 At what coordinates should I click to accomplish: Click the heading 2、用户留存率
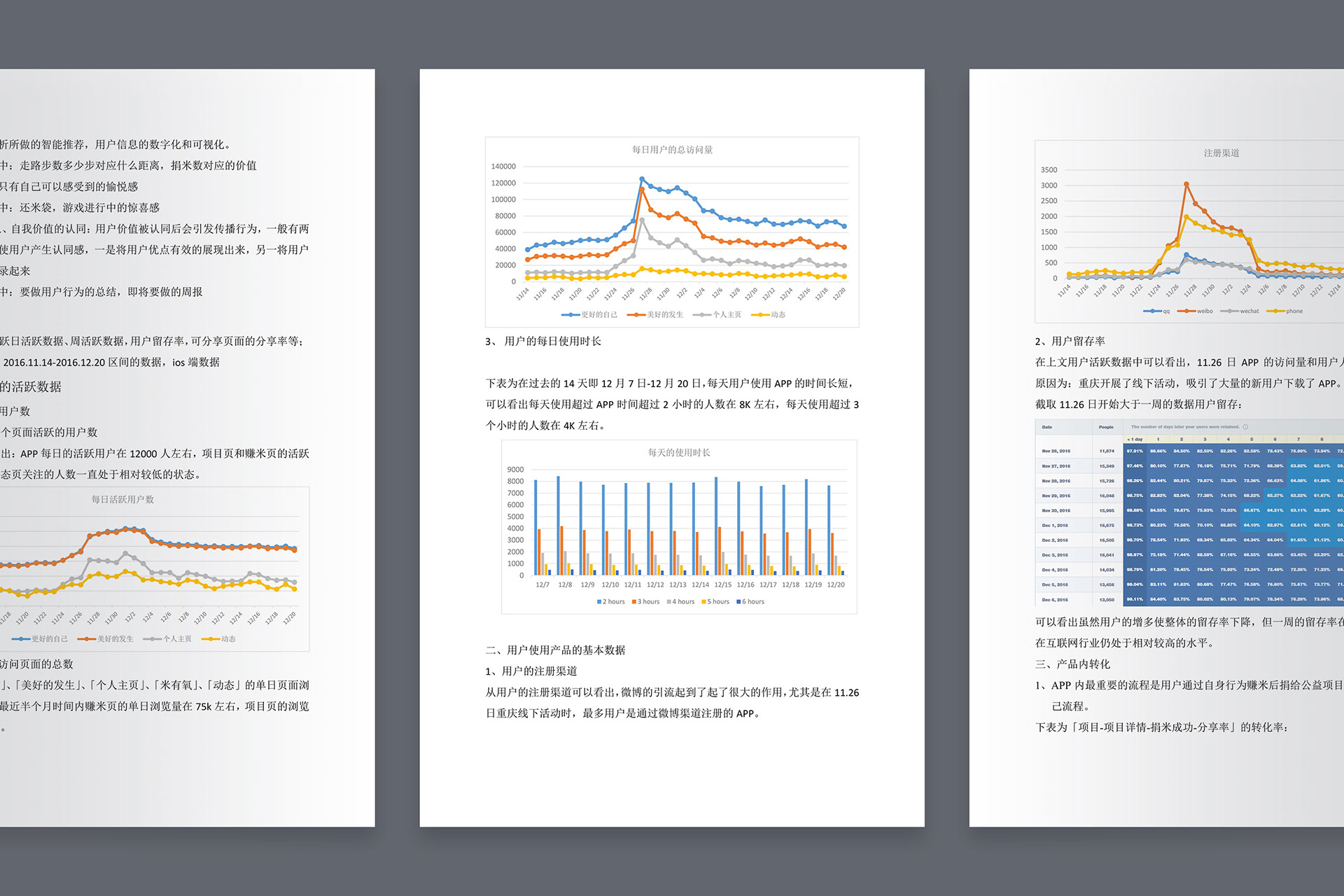pos(1070,342)
